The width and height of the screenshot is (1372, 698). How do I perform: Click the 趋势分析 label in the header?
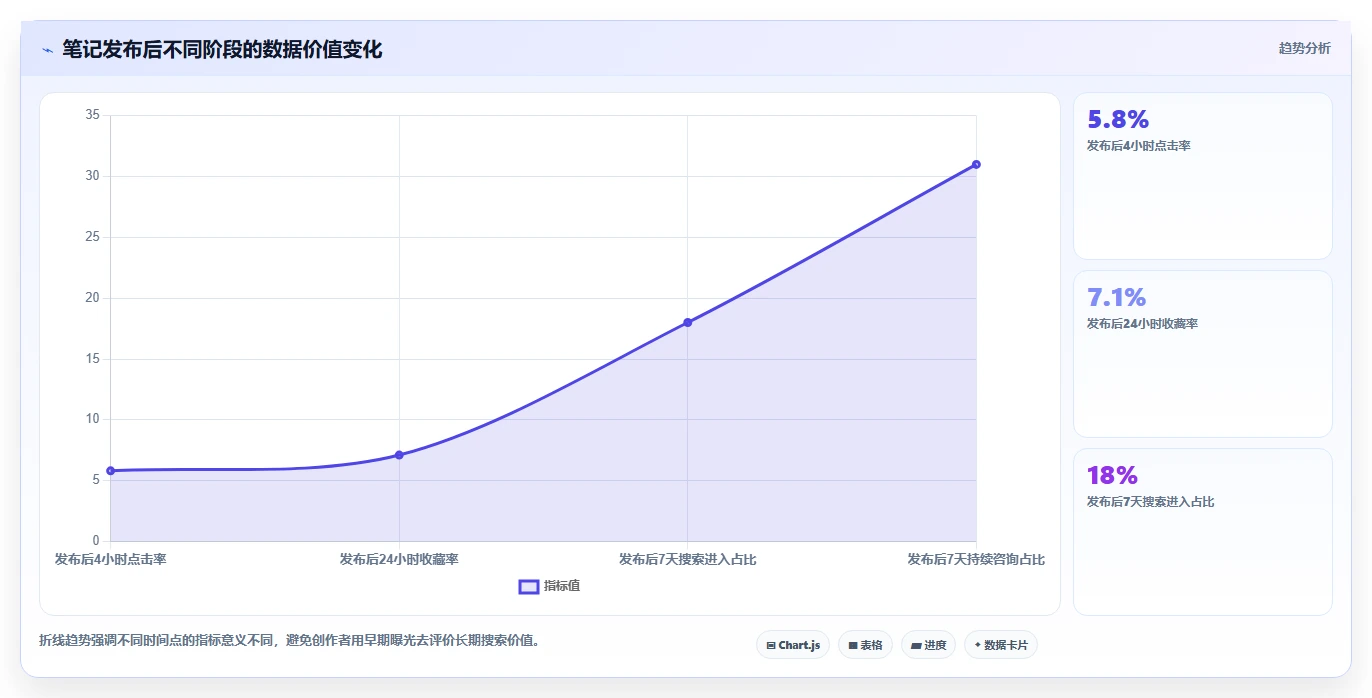(x=1304, y=48)
